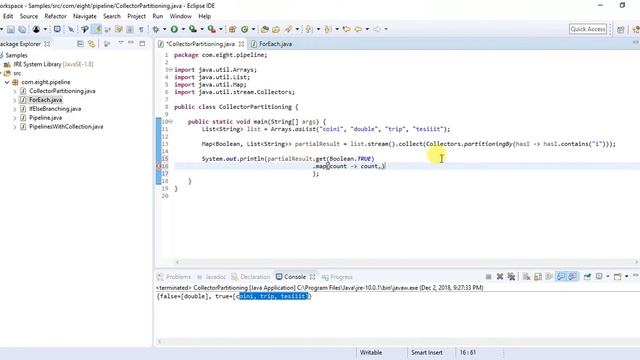Toggle Link with Editor in Package Explorer
This screenshot has width=640, height=360.
(91, 44)
